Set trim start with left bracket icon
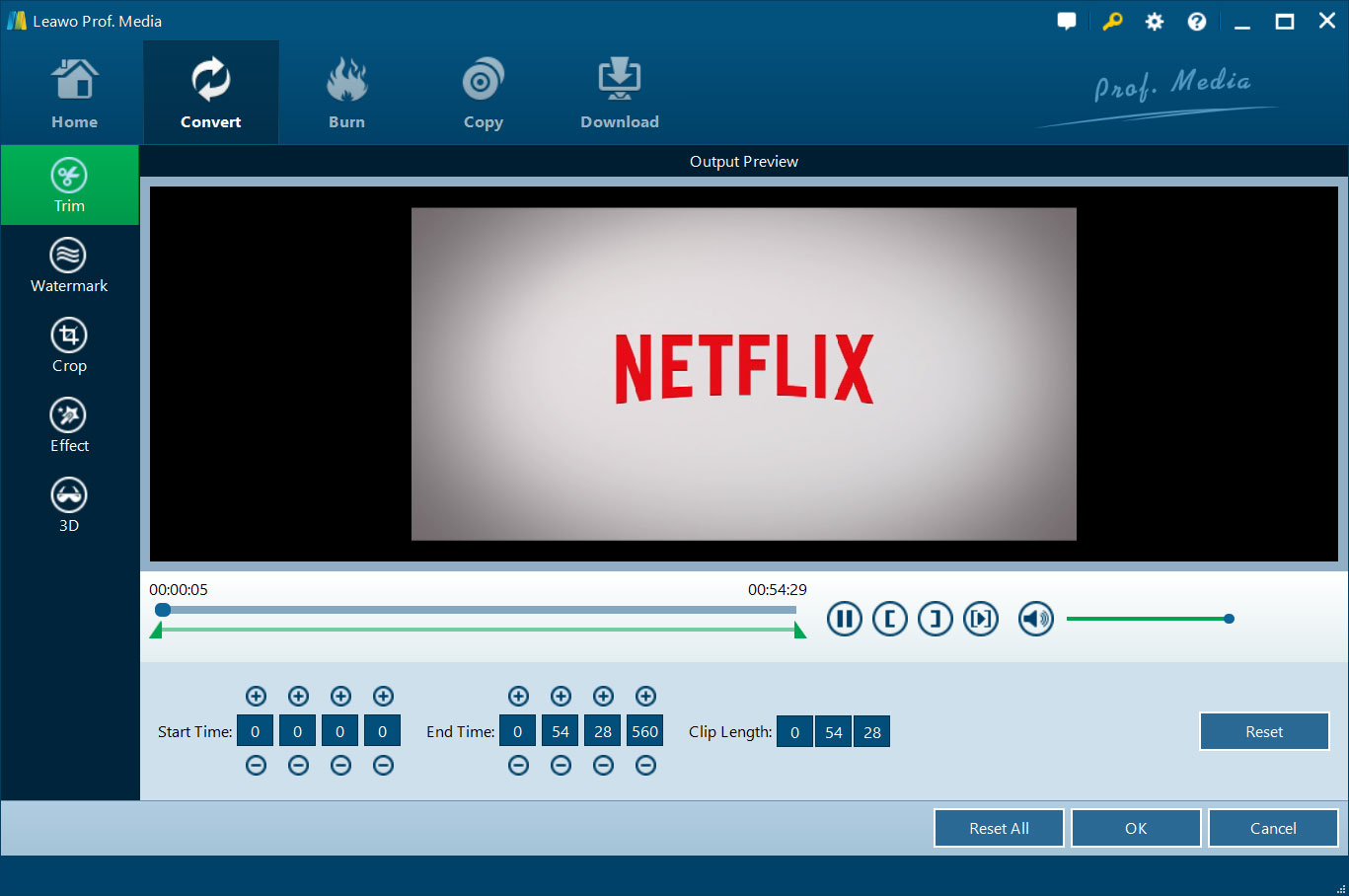The height and width of the screenshot is (896, 1349). (889, 619)
